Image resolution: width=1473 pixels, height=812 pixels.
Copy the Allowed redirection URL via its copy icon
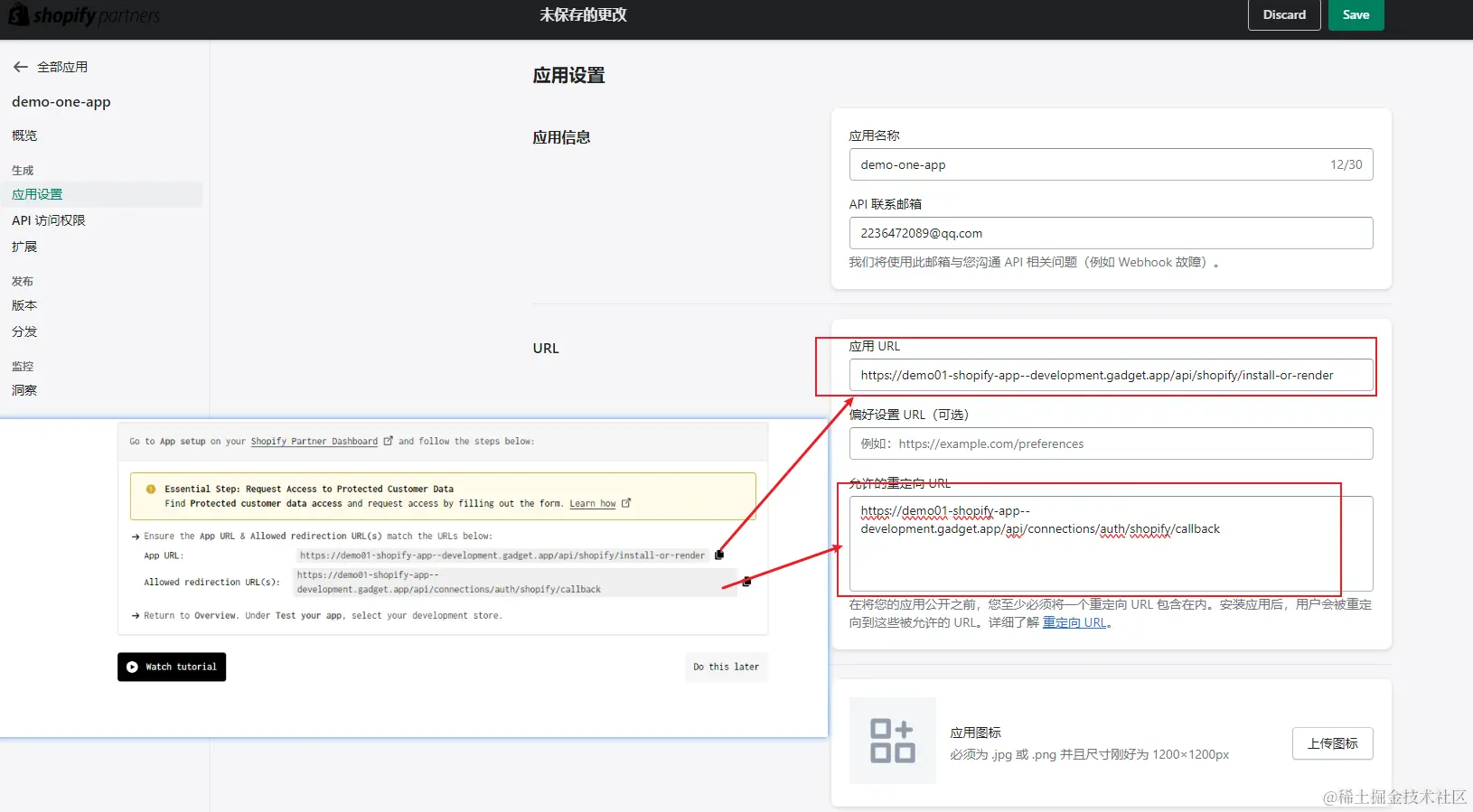point(746,582)
